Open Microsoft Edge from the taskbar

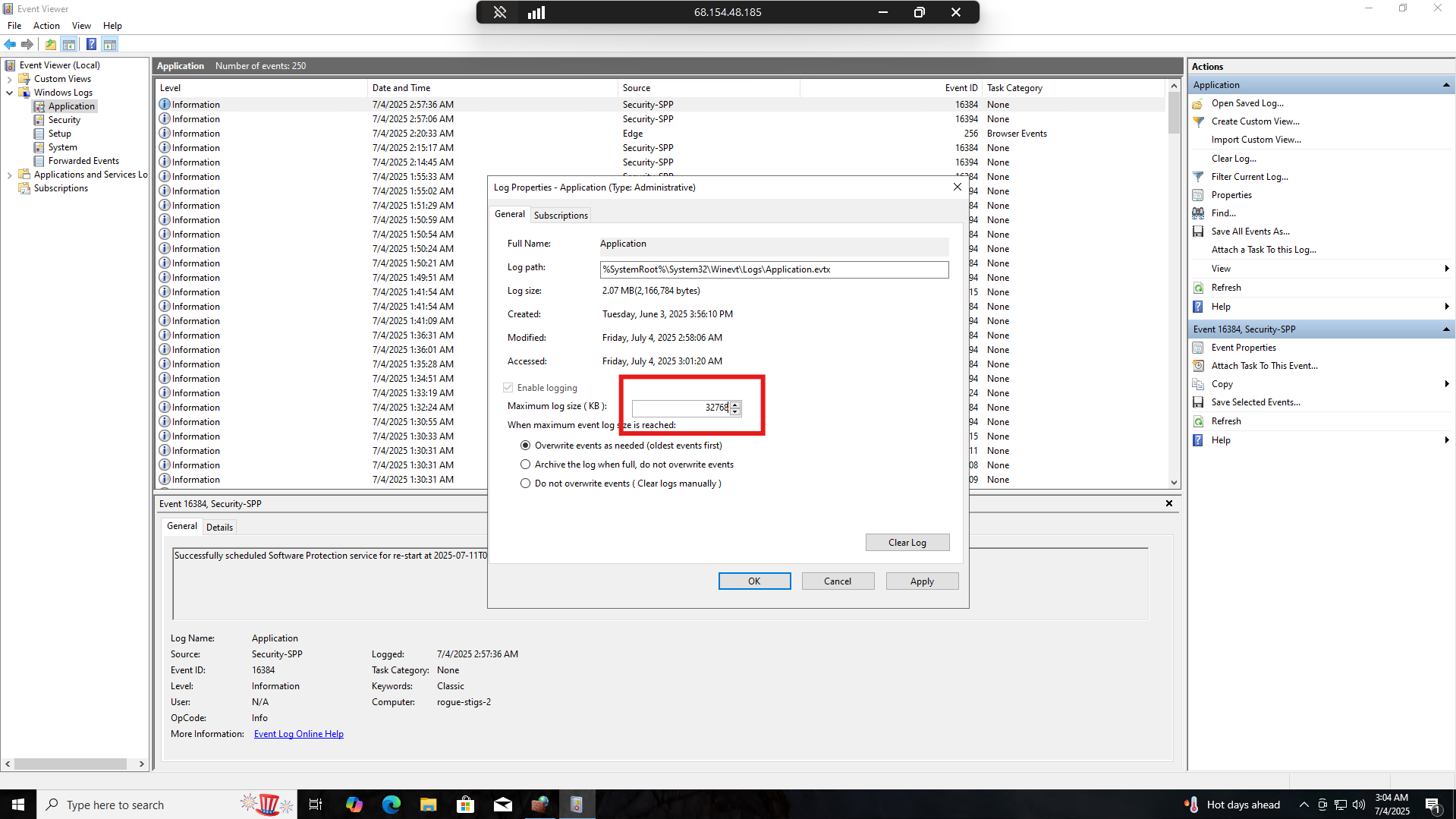pos(391,805)
